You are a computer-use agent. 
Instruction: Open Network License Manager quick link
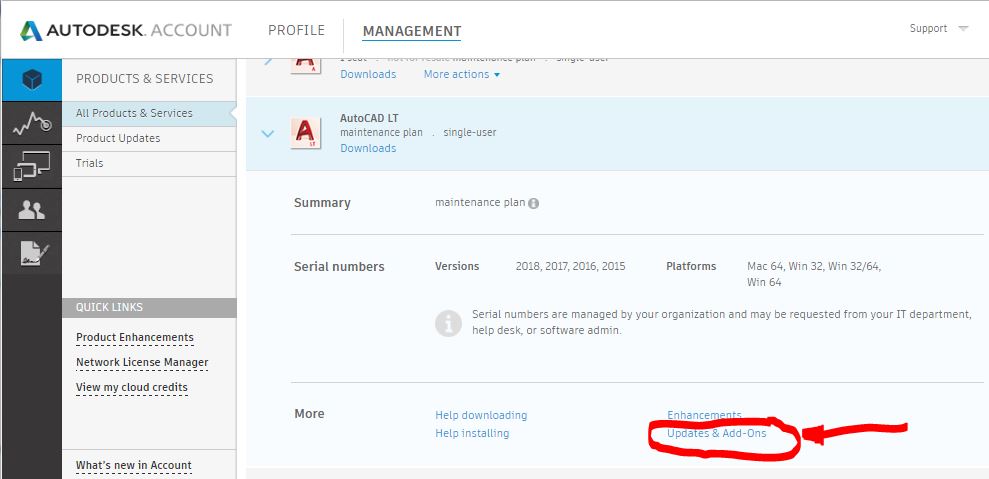click(x=142, y=362)
